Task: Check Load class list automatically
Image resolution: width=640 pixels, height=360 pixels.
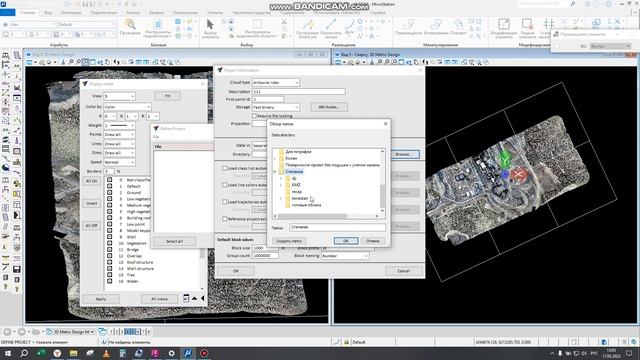Action: [x=224, y=168]
